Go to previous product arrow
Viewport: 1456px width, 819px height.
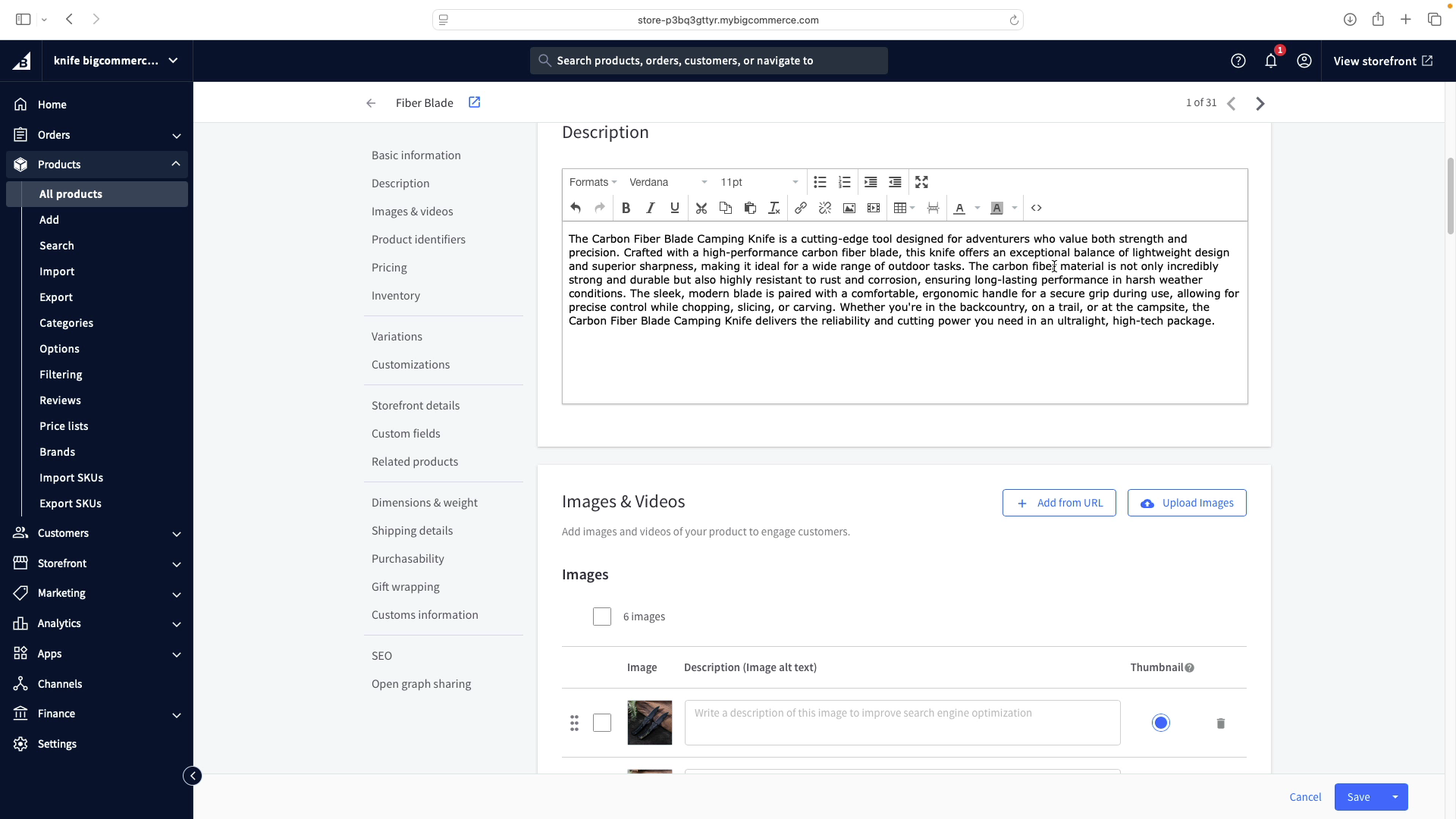(x=1232, y=103)
